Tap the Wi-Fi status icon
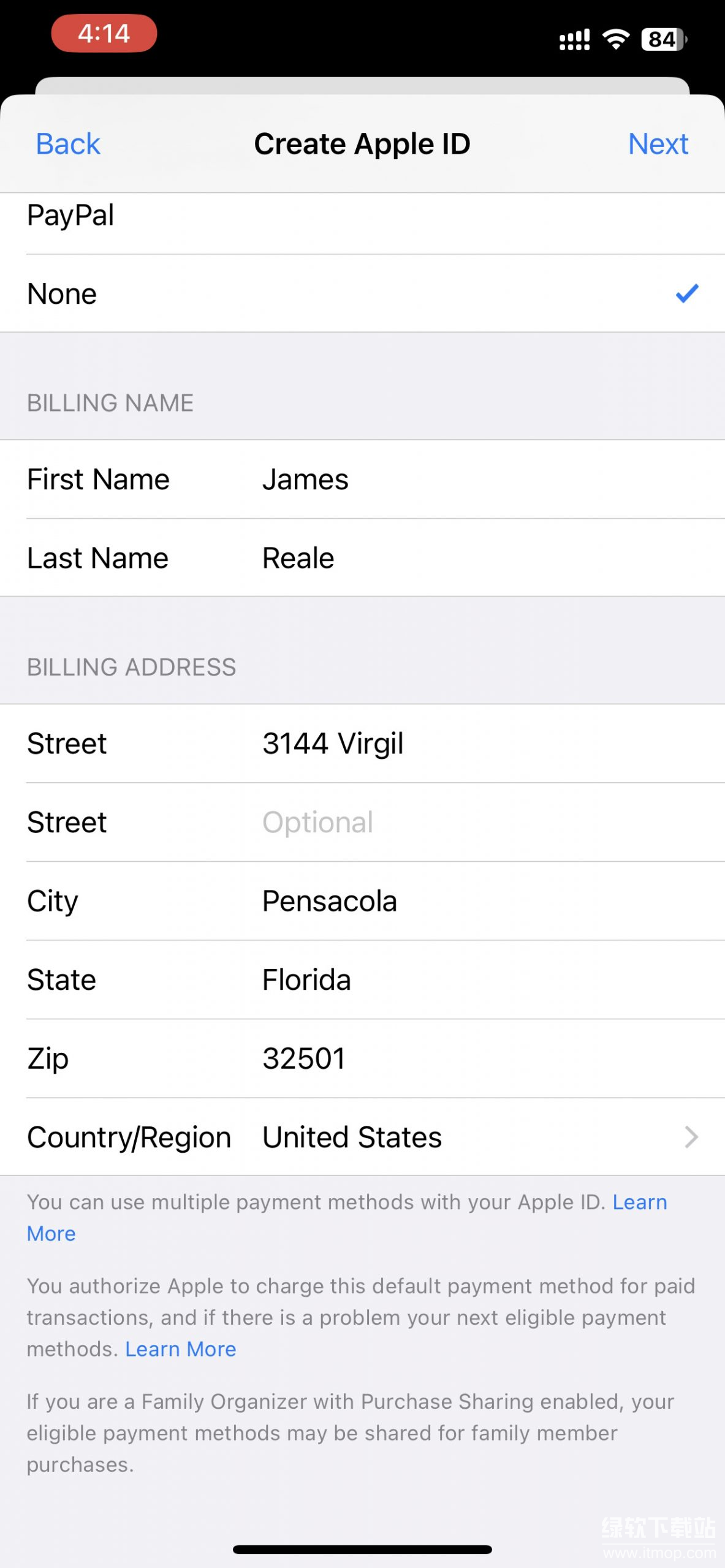 click(616, 39)
